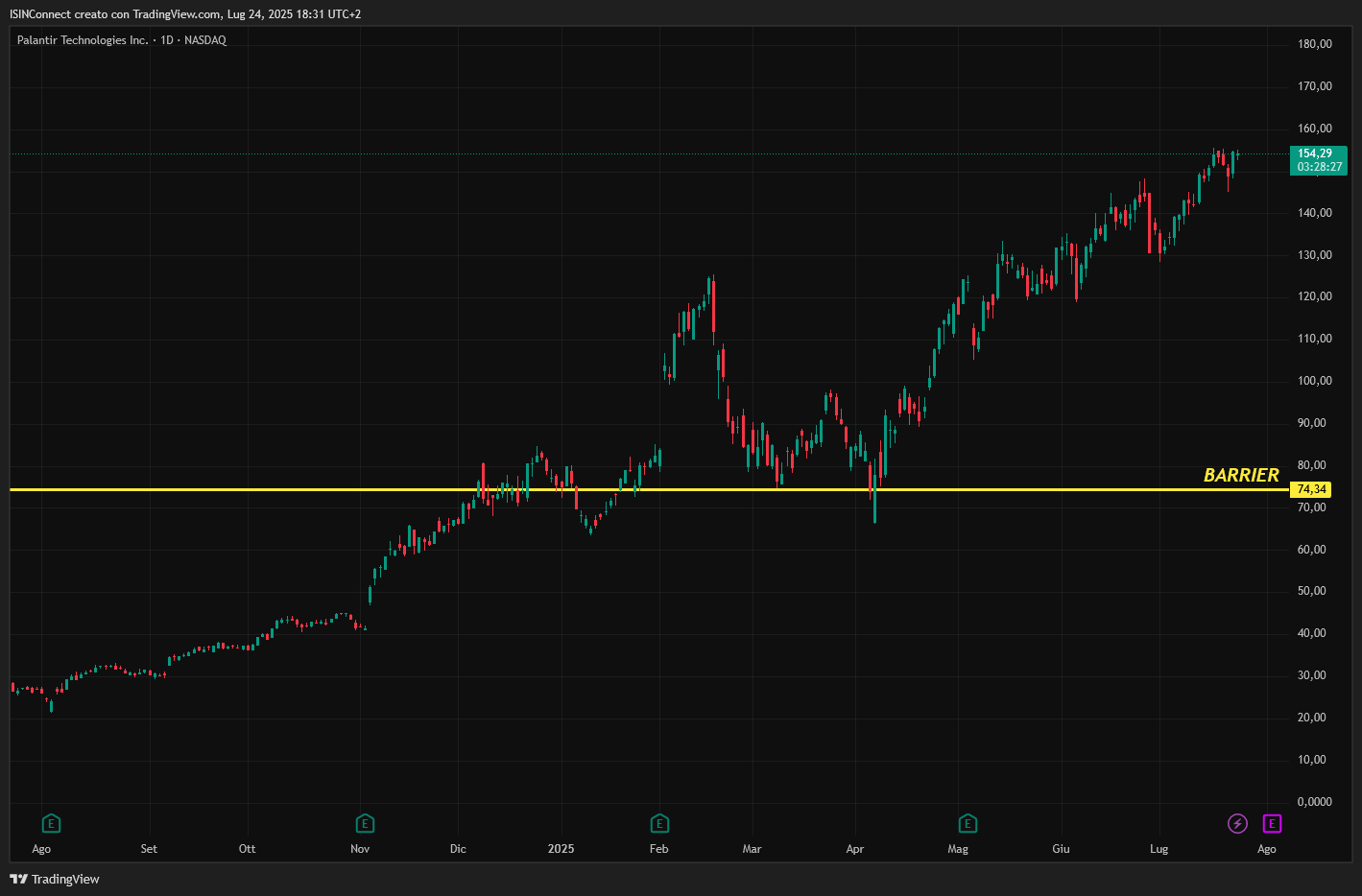Open the earnings marker near Mag
Image resolution: width=1362 pixels, height=896 pixels.
click(968, 823)
